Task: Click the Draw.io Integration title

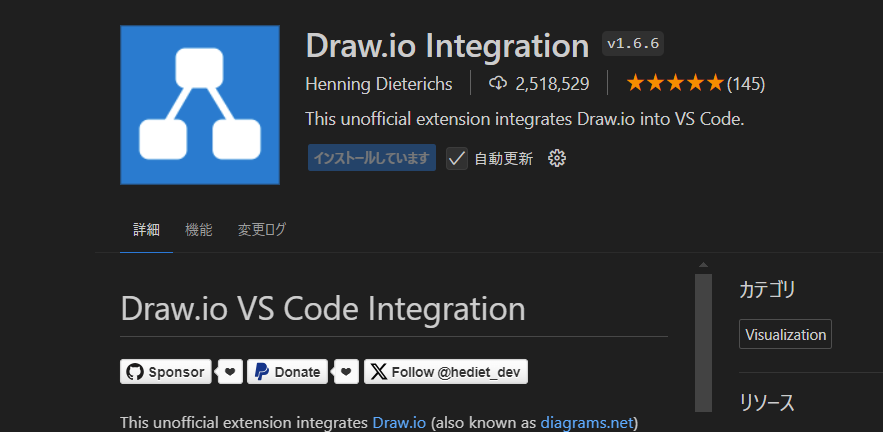Action: click(447, 46)
